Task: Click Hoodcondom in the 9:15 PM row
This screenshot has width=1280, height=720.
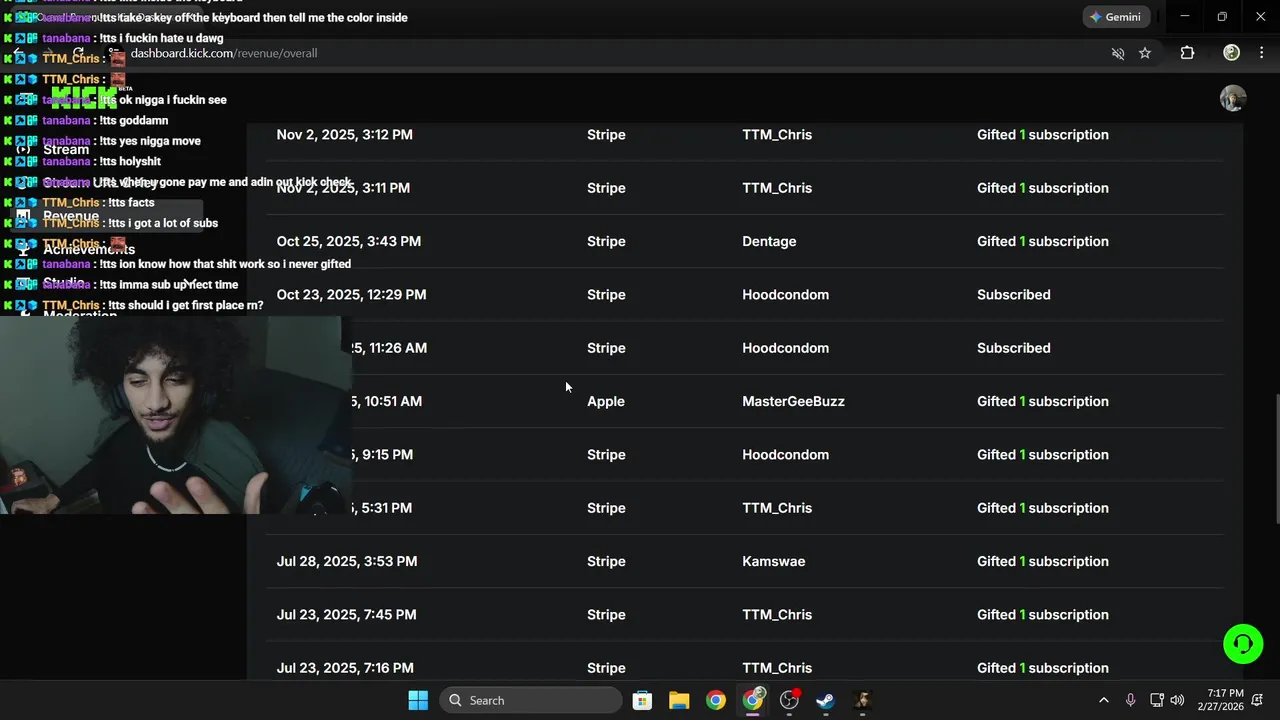Action: tap(785, 454)
